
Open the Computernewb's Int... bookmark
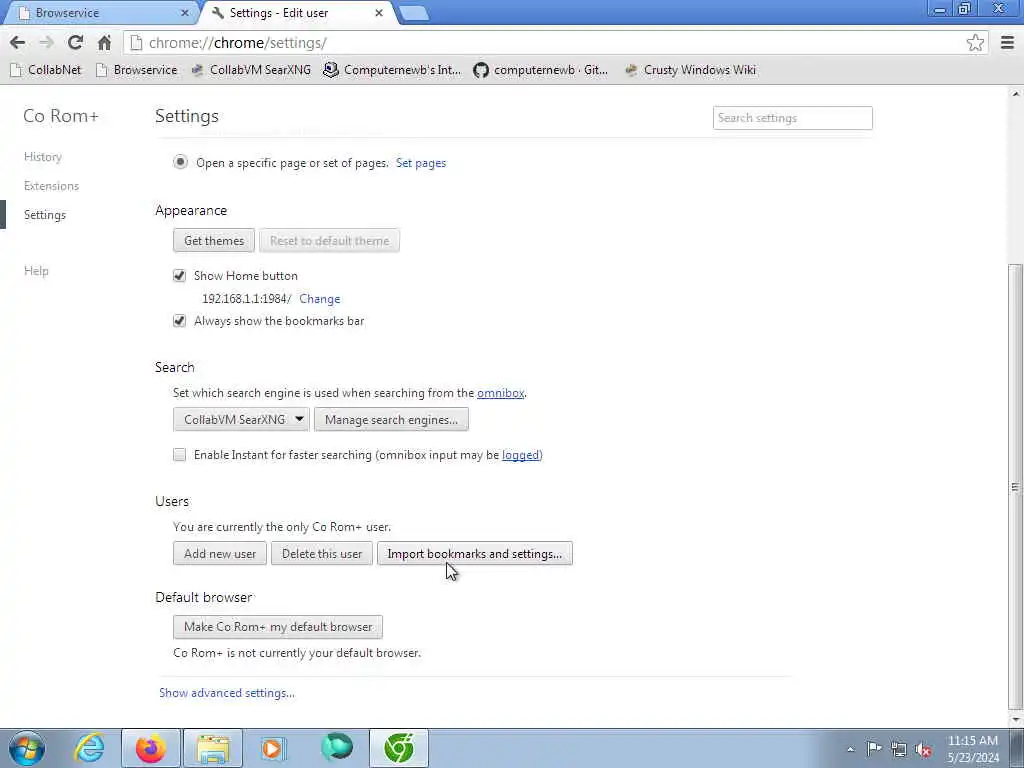pos(392,70)
